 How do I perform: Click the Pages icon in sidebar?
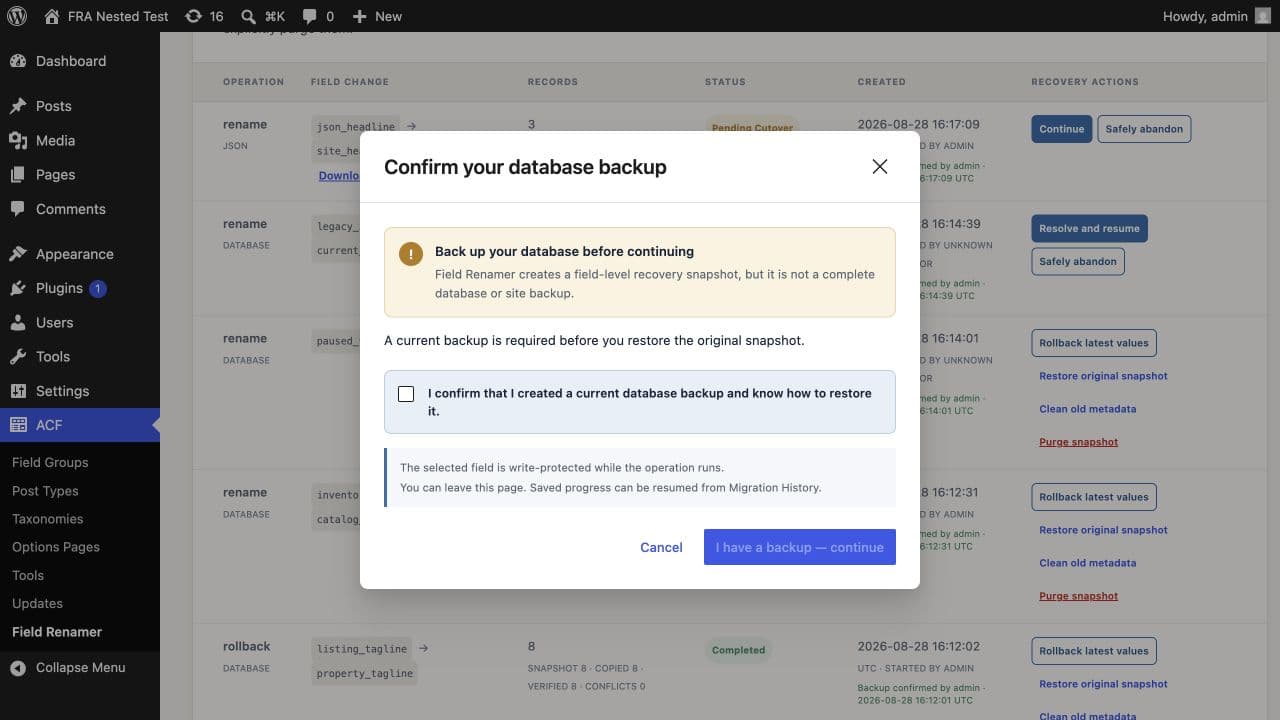click(x=18, y=174)
